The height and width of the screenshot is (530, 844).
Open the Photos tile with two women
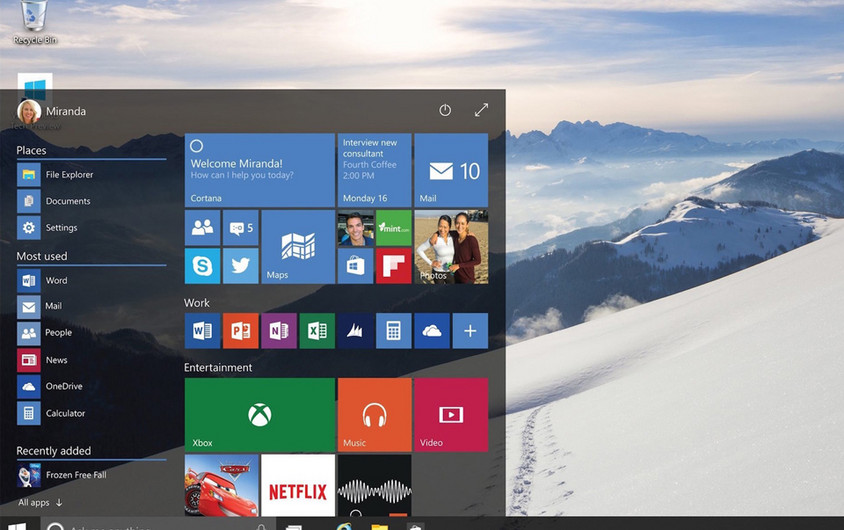coord(451,246)
